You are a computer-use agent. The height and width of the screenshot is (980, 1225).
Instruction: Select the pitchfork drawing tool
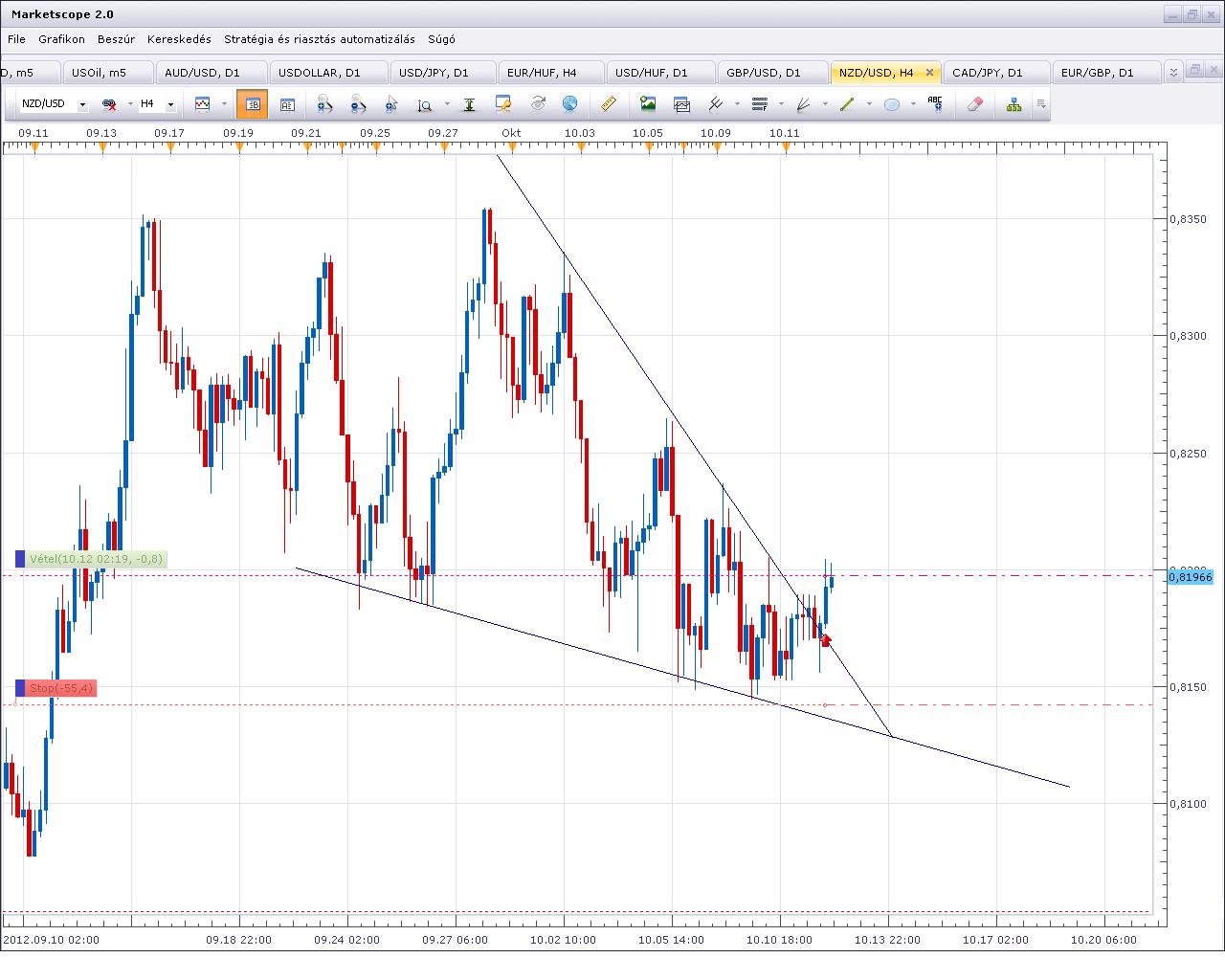tap(717, 103)
